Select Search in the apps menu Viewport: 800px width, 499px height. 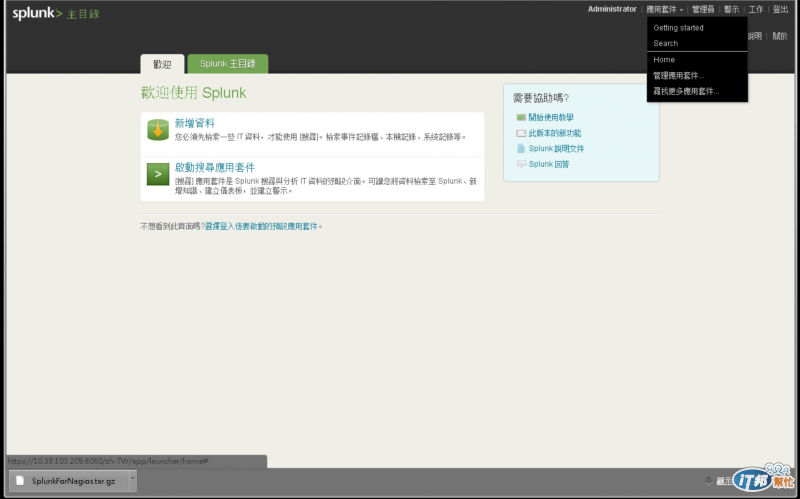(x=665, y=43)
